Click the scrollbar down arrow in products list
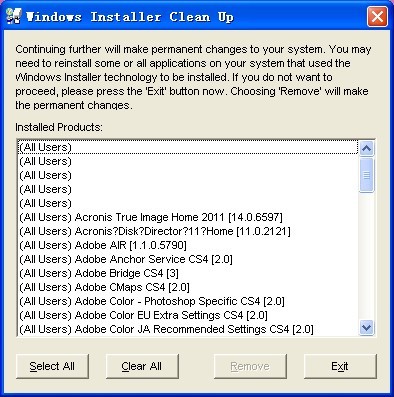This screenshot has width=394, height=397. click(x=367, y=328)
